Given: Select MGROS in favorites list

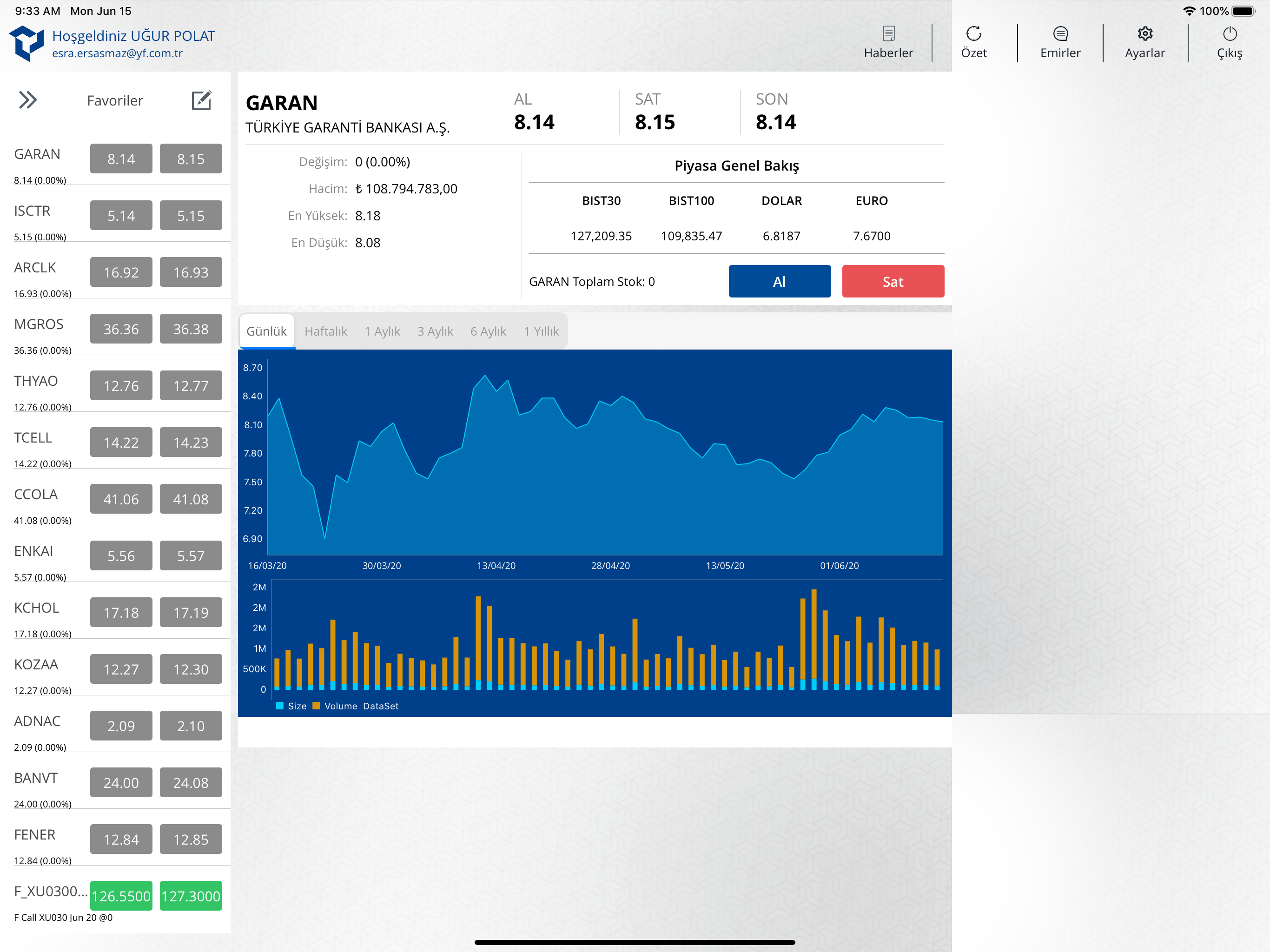Looking at the screenshot, I should pyautogui.click(x=39, y=324).
